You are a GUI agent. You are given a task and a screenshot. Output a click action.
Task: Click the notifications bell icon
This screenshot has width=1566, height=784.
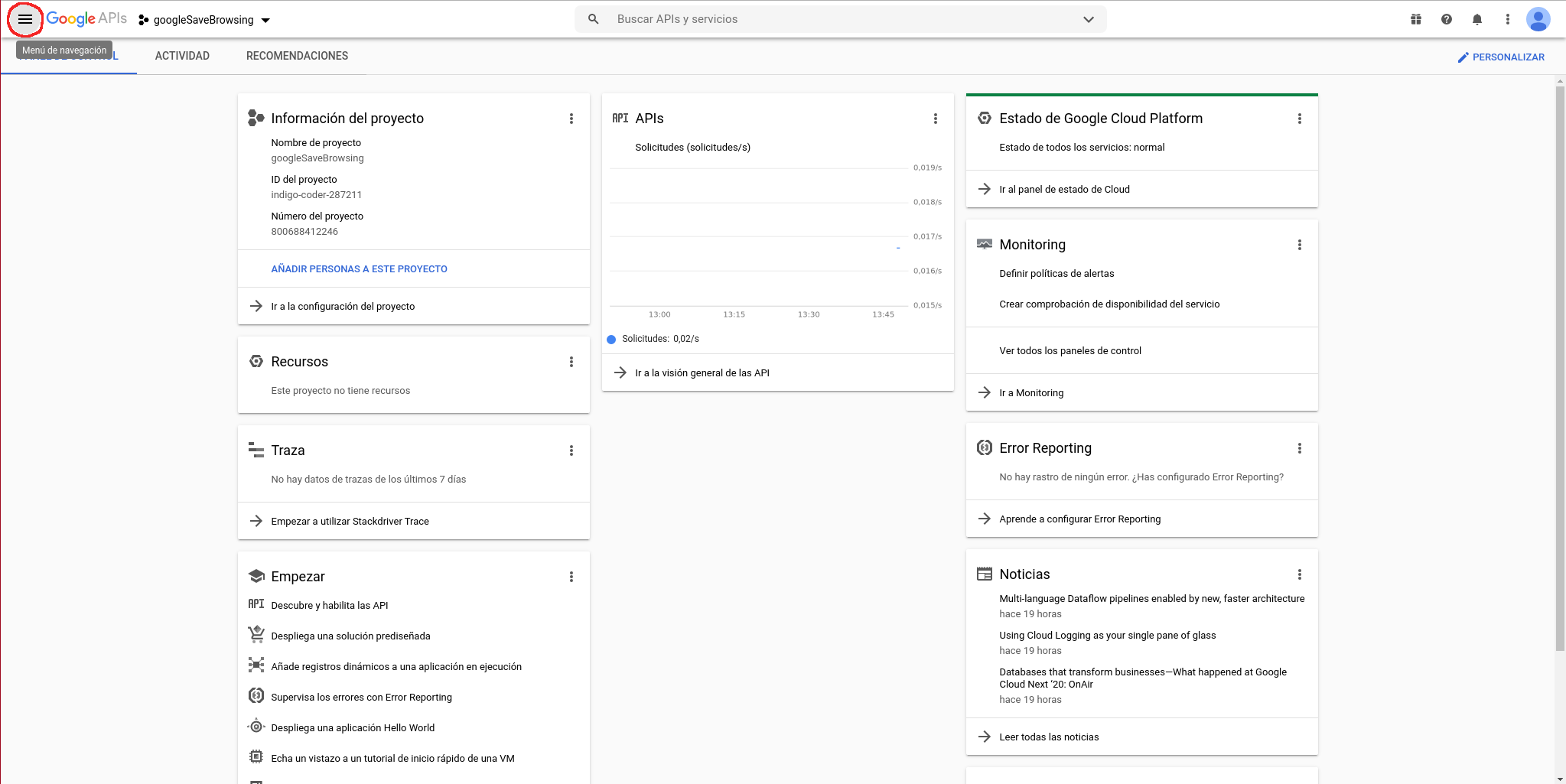1476,20
